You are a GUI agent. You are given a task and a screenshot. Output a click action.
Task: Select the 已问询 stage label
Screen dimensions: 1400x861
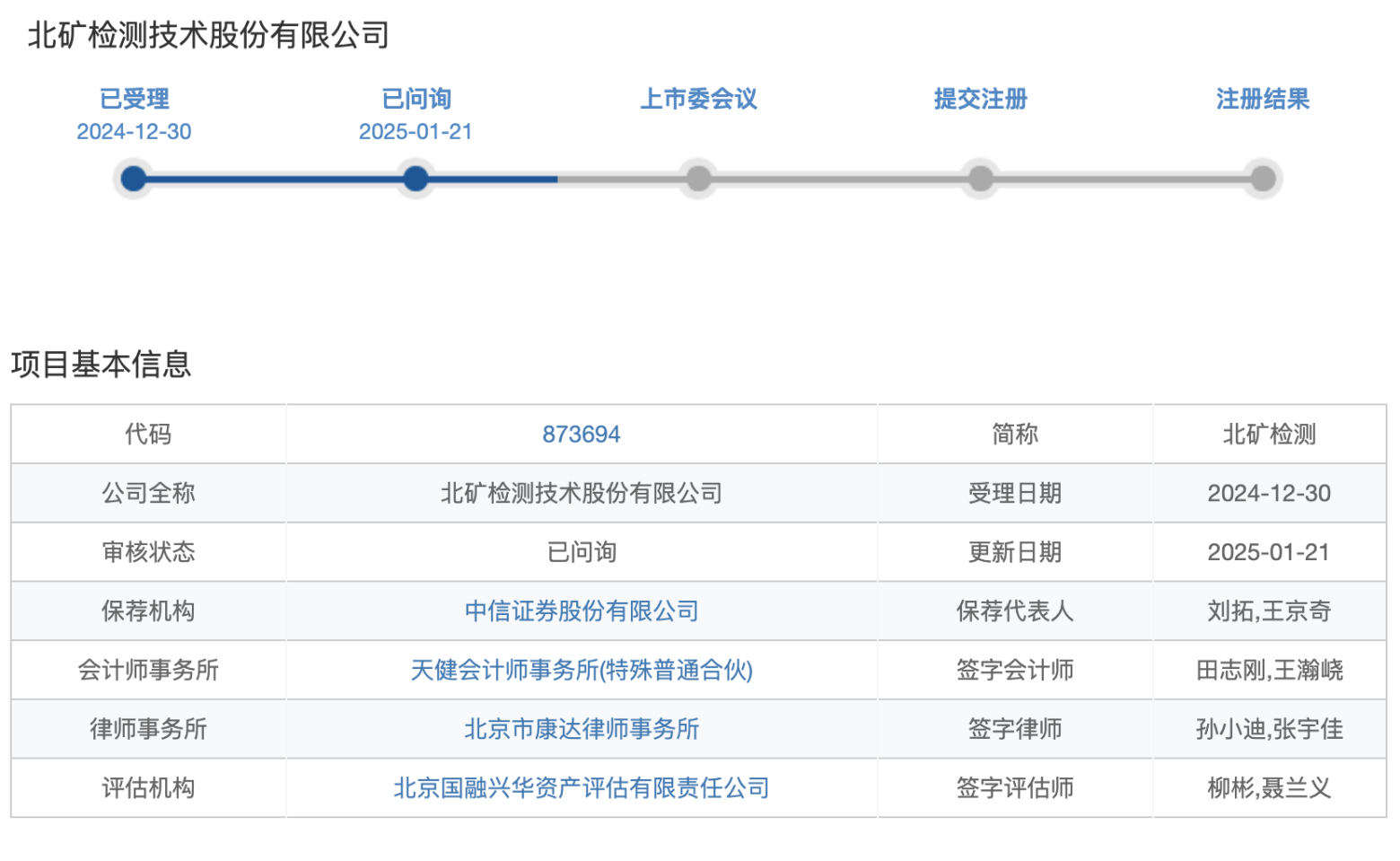point(416,99)
